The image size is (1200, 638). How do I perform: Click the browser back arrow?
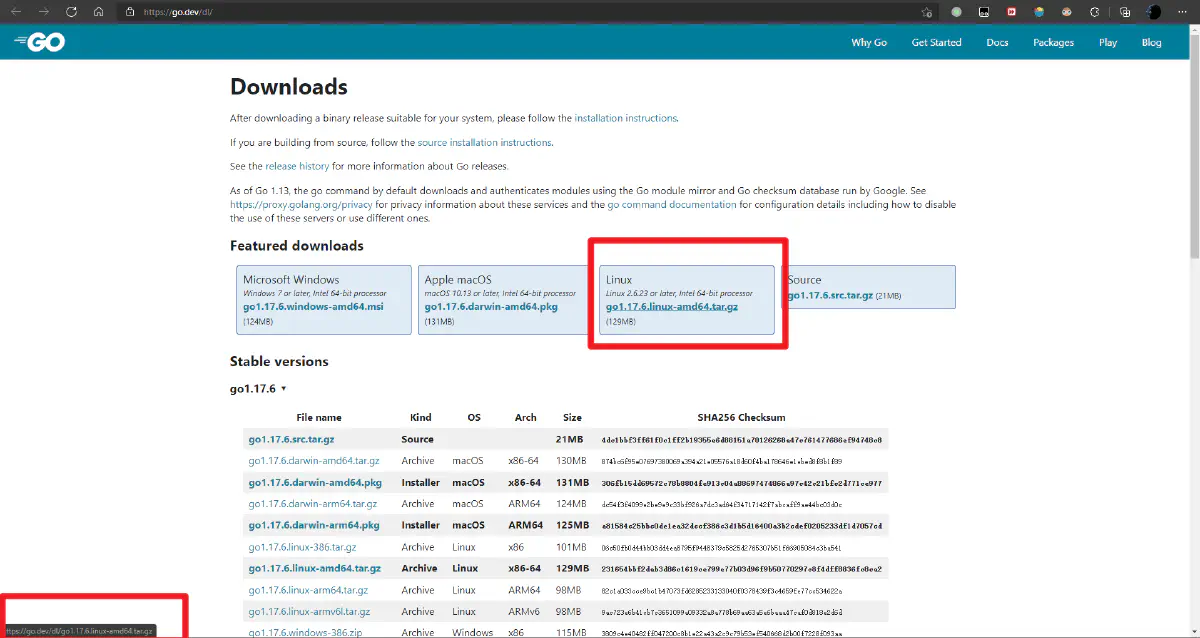(x=16, y=12)
